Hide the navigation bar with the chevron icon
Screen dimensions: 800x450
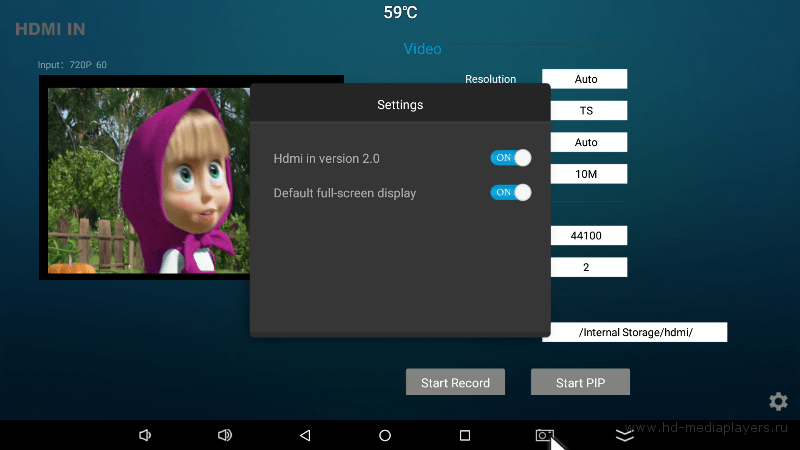pos(624,435)
